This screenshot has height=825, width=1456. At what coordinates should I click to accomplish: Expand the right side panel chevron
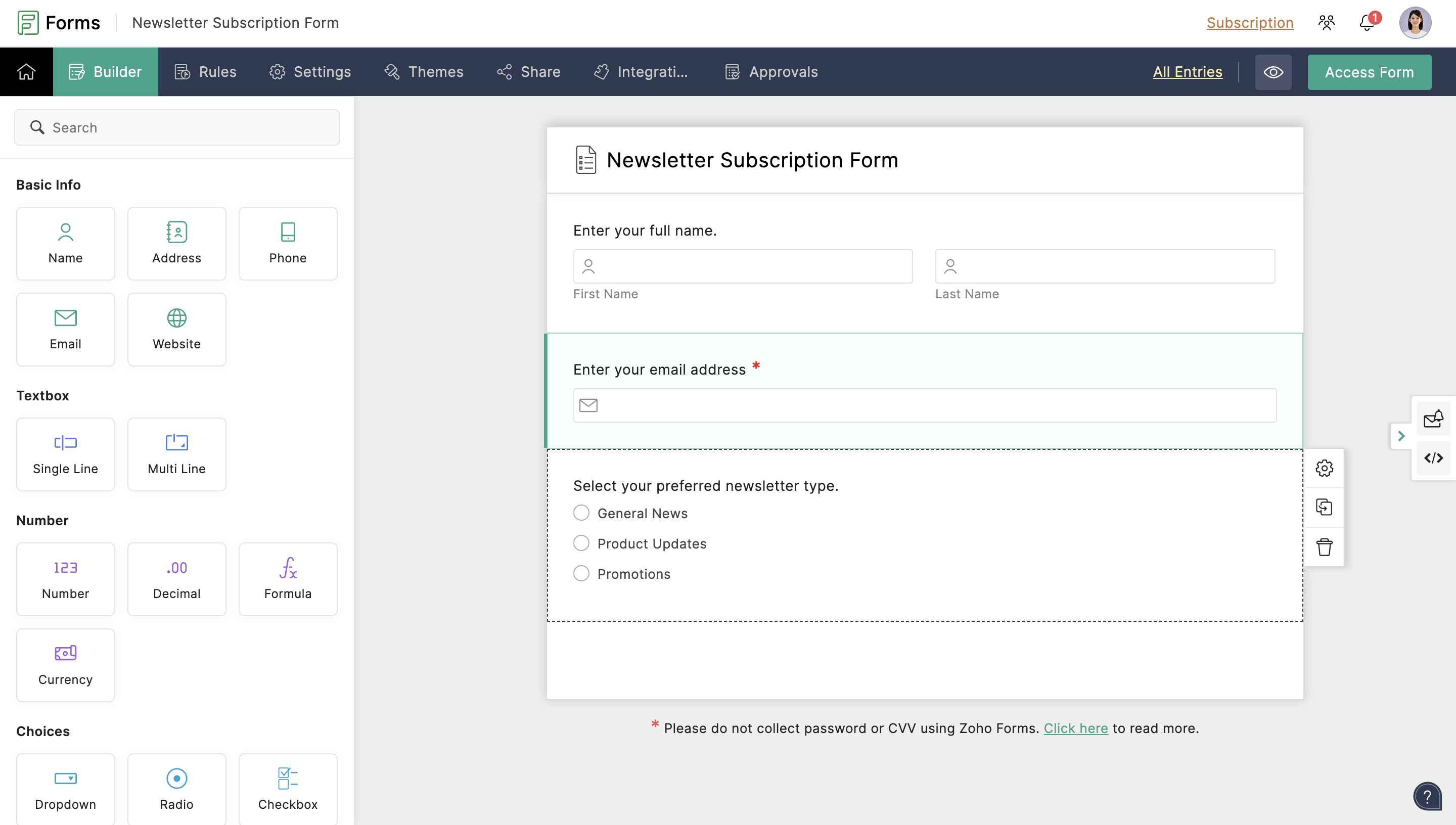[x=1401, y=436]
